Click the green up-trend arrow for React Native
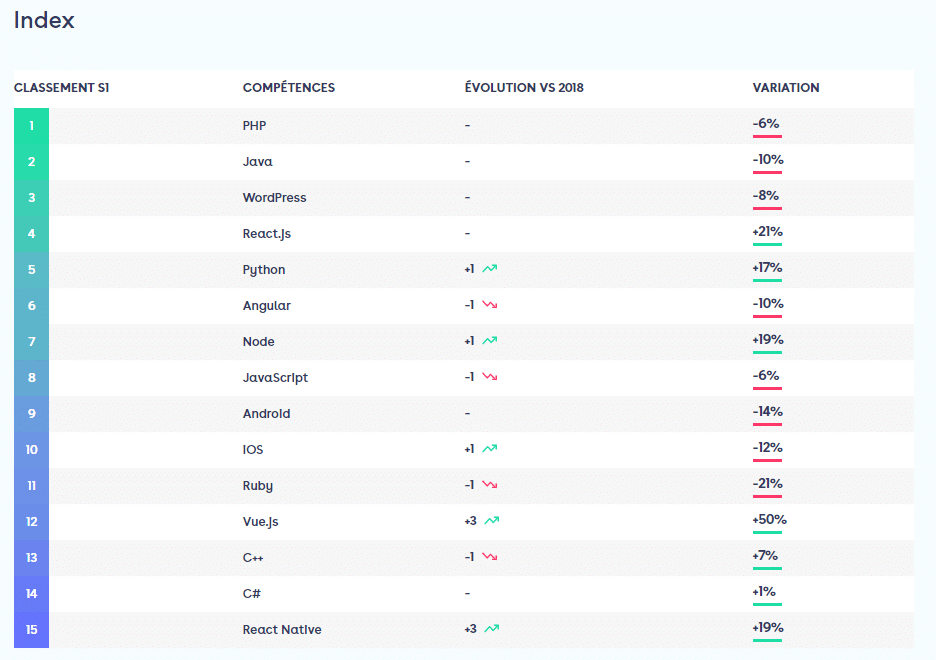The width and height of the screenshot is (936, 660). 491,629
